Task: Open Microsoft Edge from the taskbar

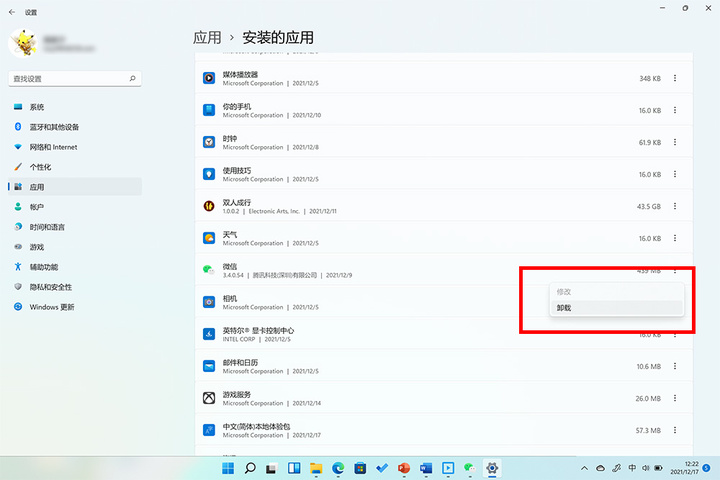Action: [338, 468]
